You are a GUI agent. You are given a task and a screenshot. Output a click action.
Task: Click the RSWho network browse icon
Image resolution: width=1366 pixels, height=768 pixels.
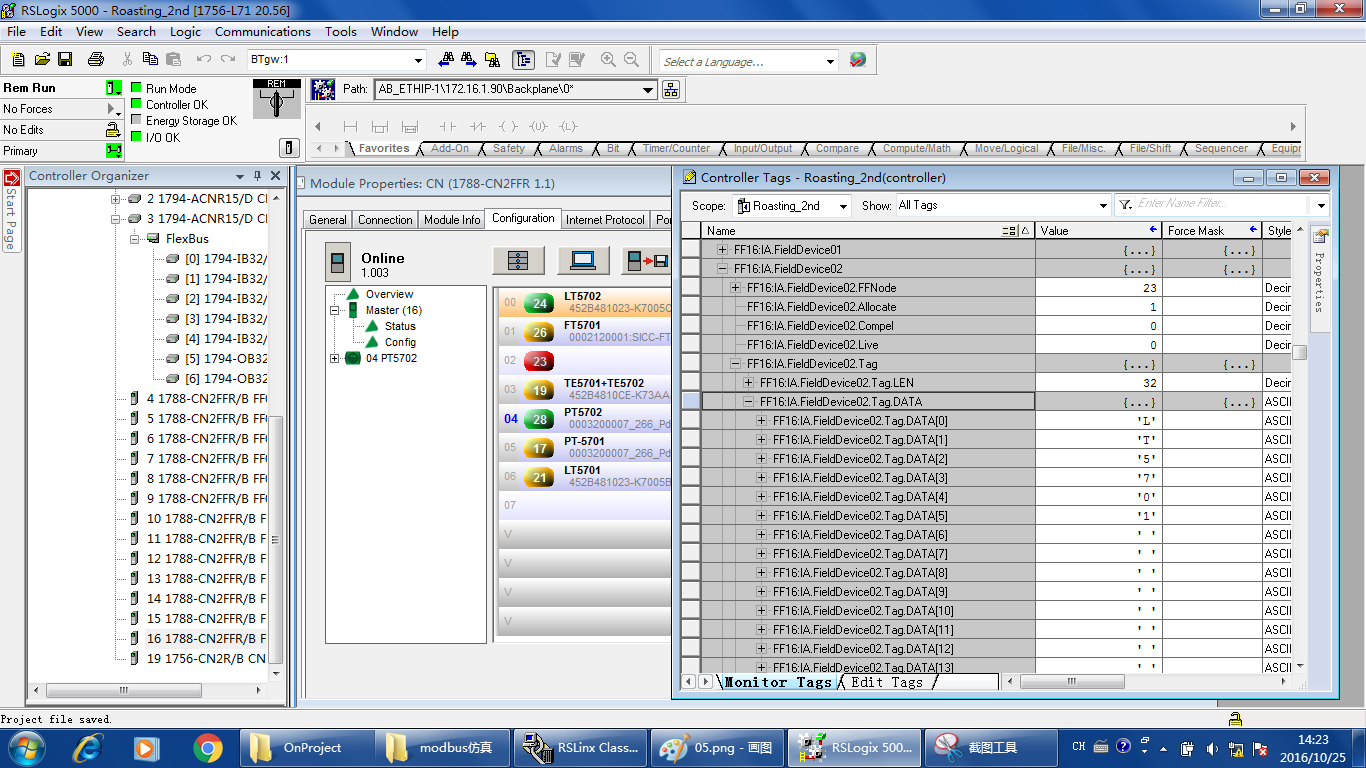[x=671, y=90]
